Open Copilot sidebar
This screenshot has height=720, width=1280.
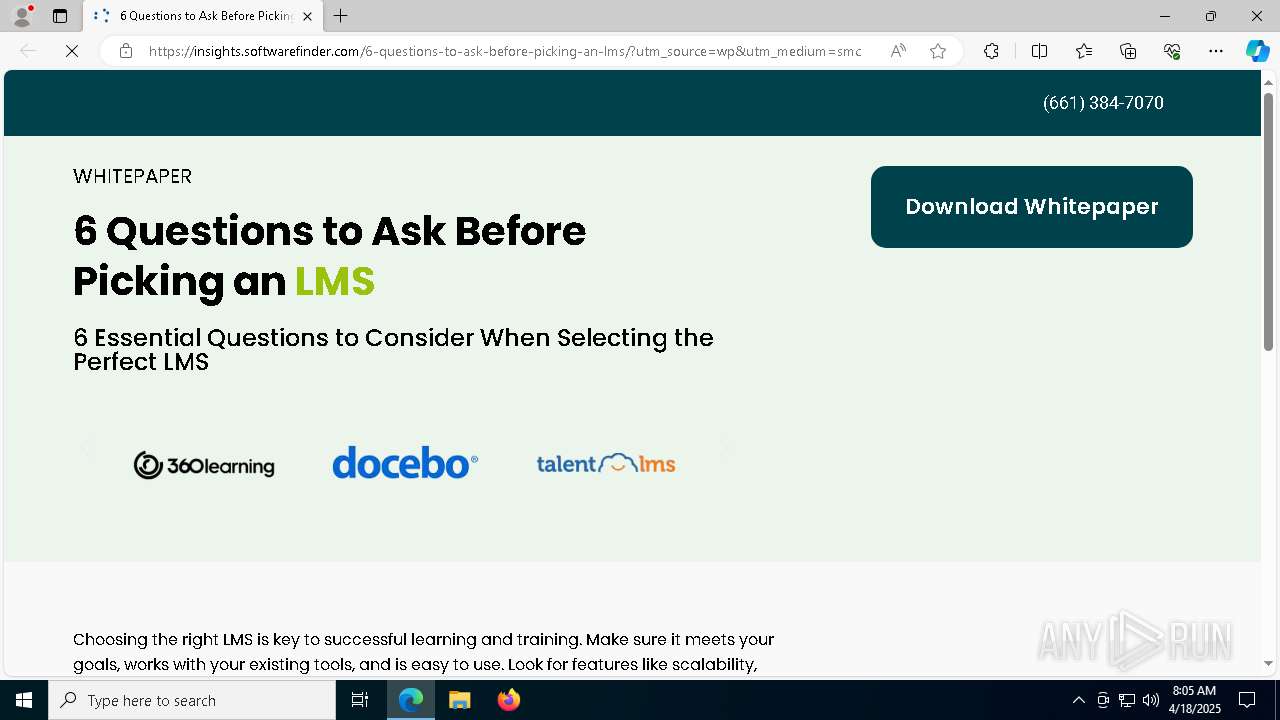click(1257, 51)
